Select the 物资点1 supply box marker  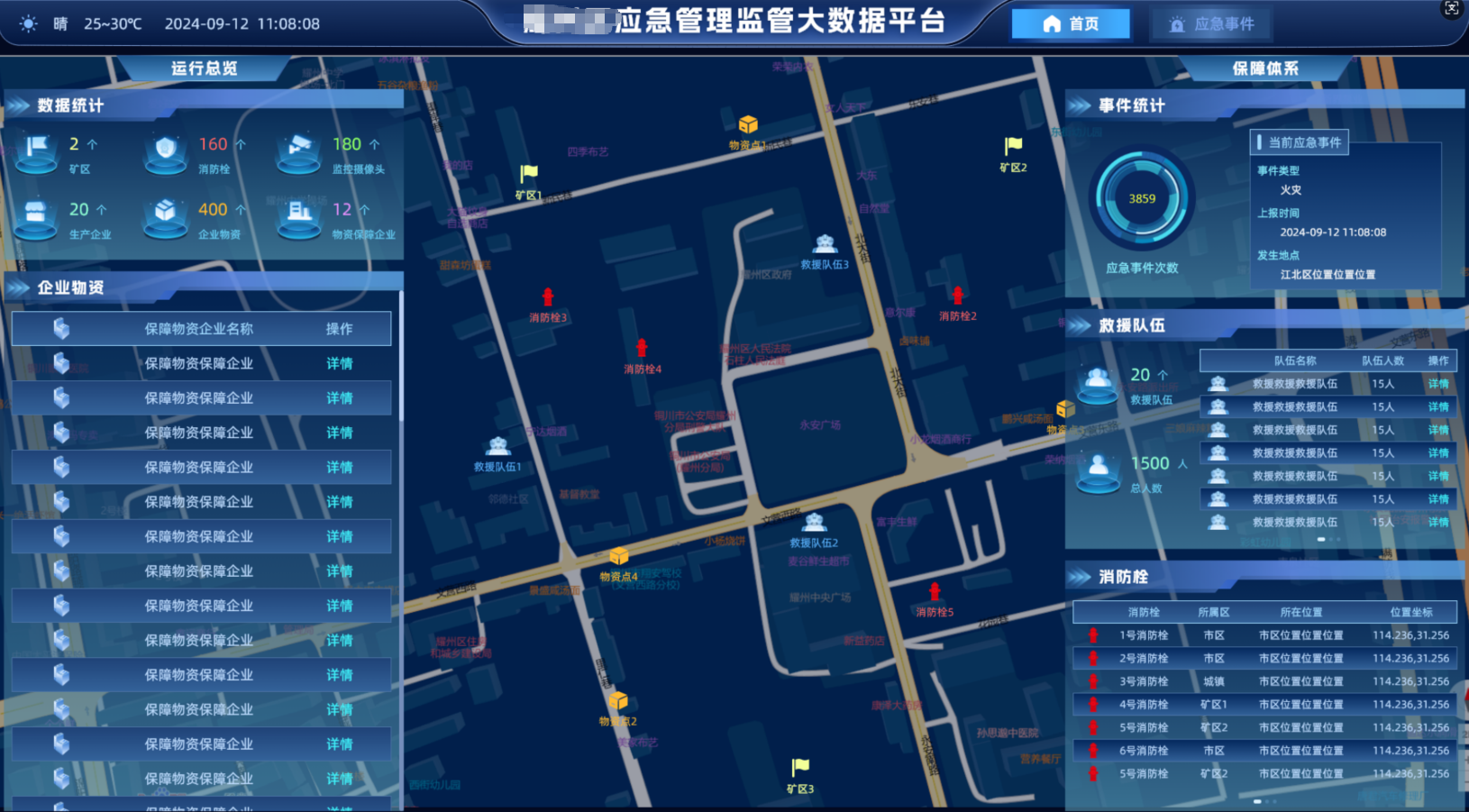748,125
